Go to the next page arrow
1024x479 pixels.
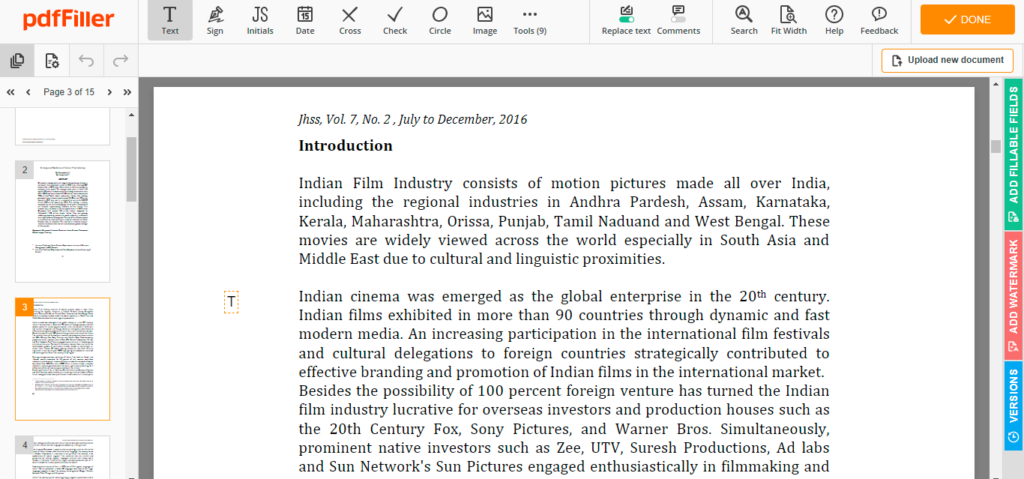pos(109,92)
